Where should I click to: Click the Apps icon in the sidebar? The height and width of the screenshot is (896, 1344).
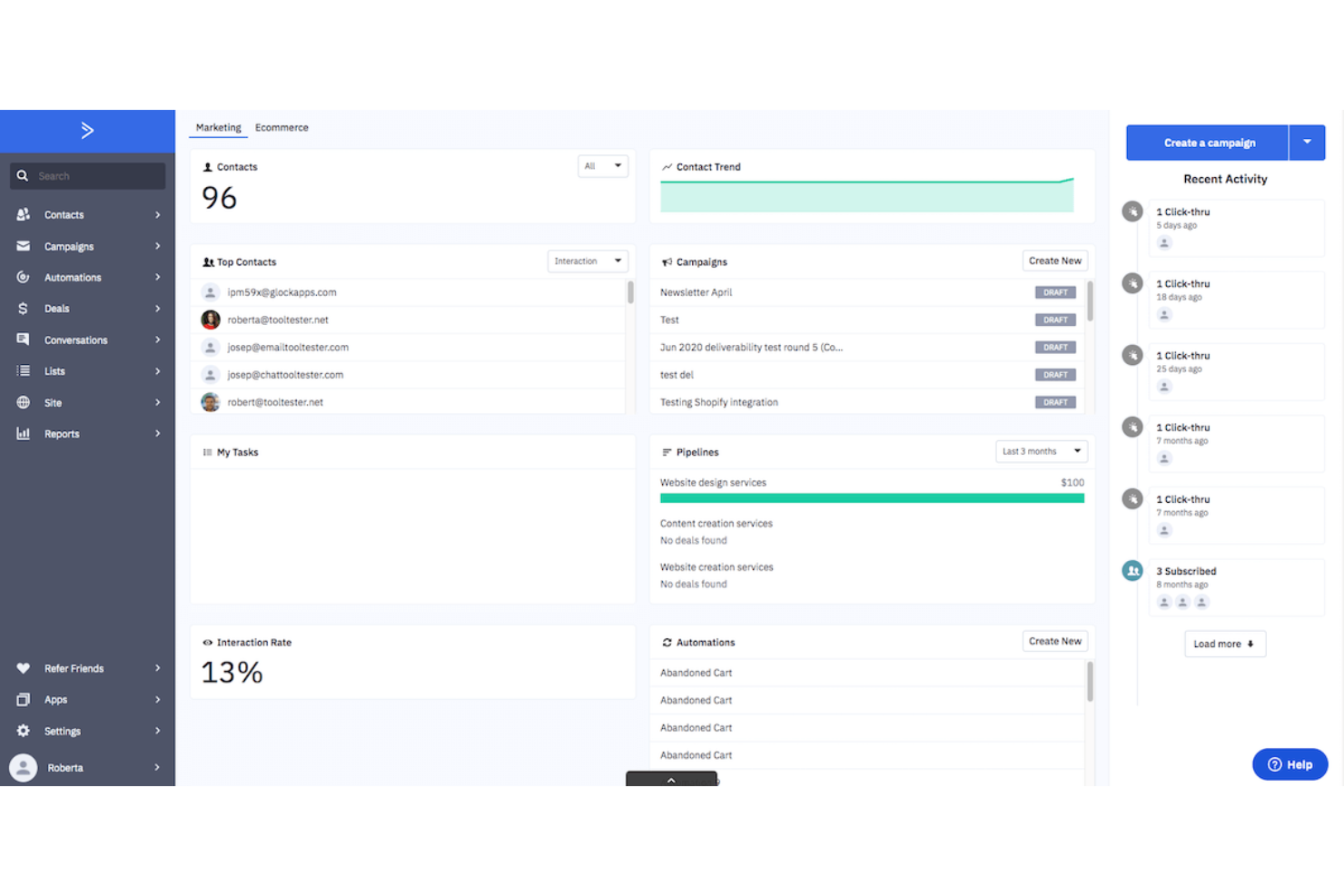click(23, 699)
